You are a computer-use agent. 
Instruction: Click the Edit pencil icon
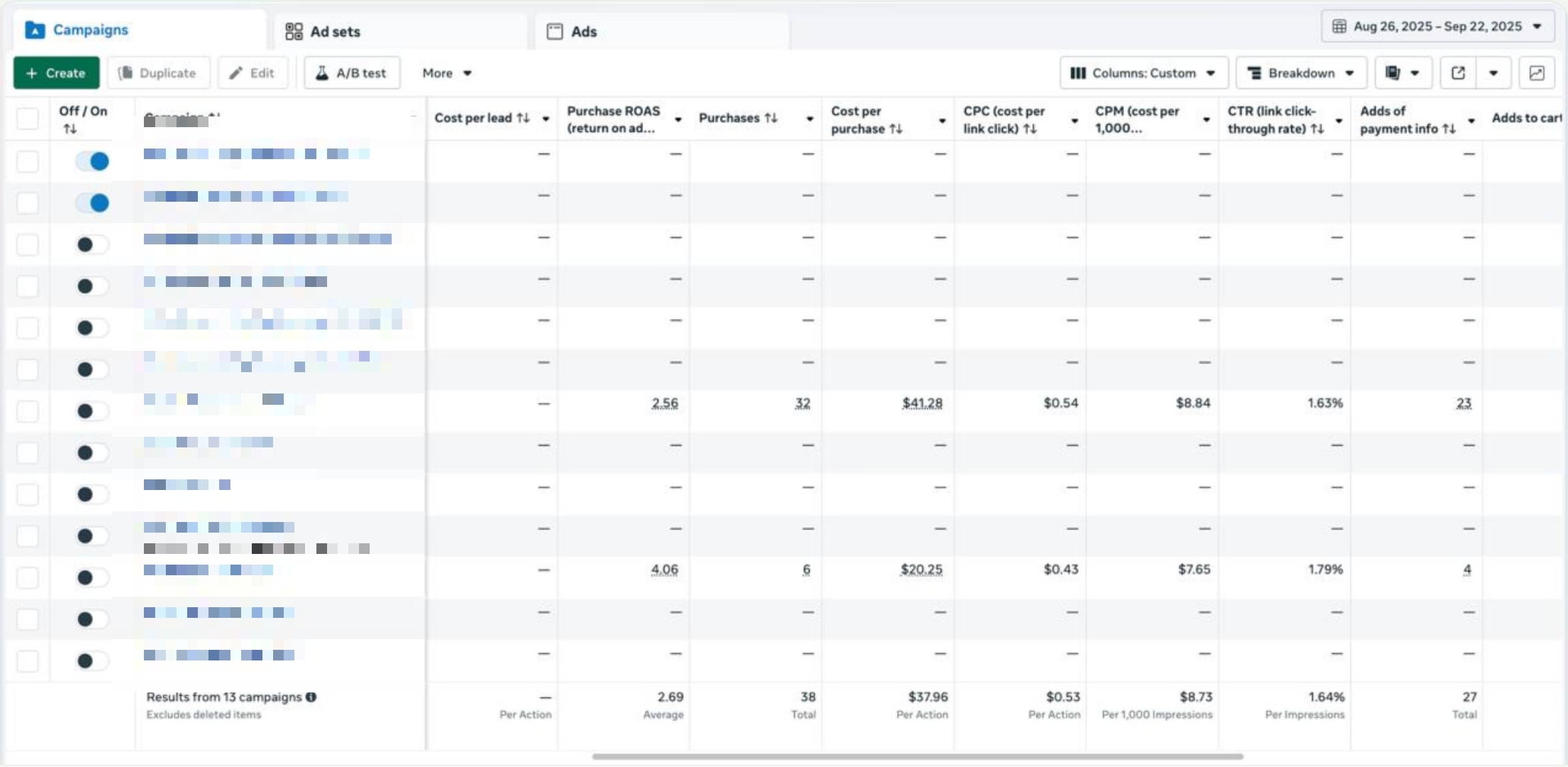pyautogui.click(x=236, y=73)
